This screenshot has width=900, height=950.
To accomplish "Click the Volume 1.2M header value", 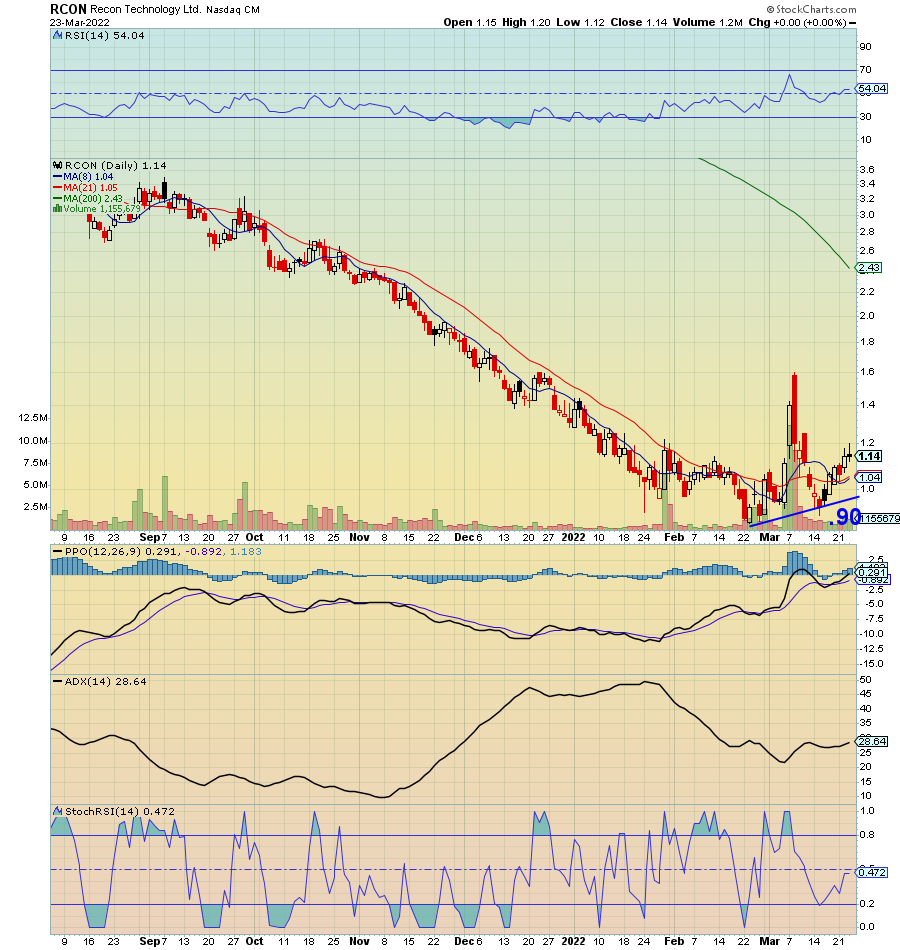I will pos(708,22).
